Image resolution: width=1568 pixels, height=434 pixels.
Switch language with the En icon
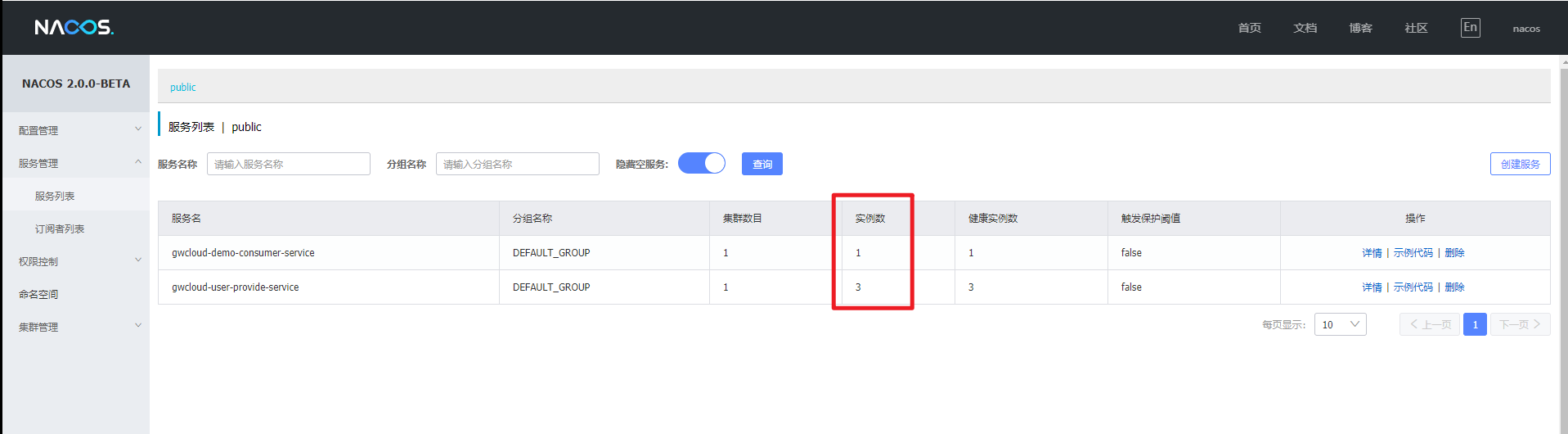(1470, 28)
